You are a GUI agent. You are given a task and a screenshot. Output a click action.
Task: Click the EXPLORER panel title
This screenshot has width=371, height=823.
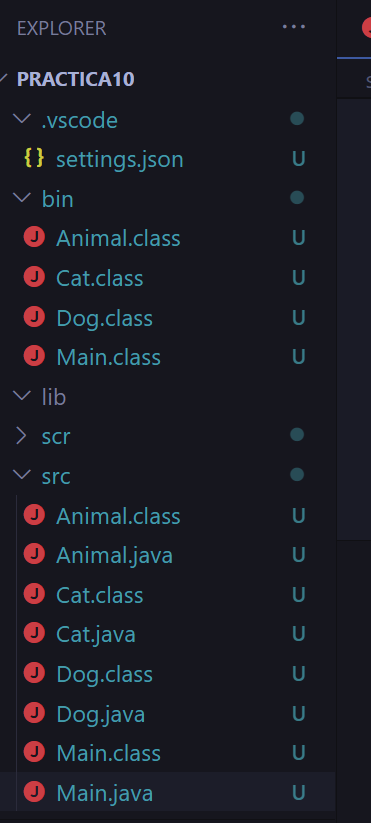[x=61, y=28]
